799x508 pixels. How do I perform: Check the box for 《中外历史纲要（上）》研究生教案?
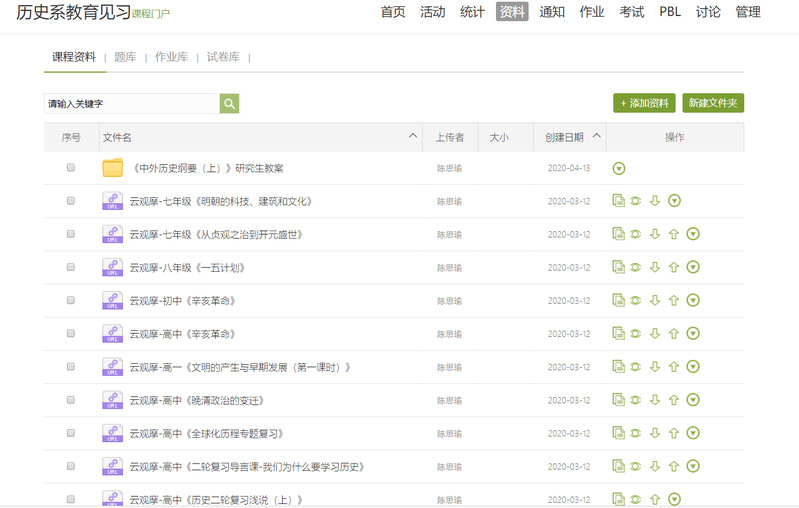pos(71,168)
